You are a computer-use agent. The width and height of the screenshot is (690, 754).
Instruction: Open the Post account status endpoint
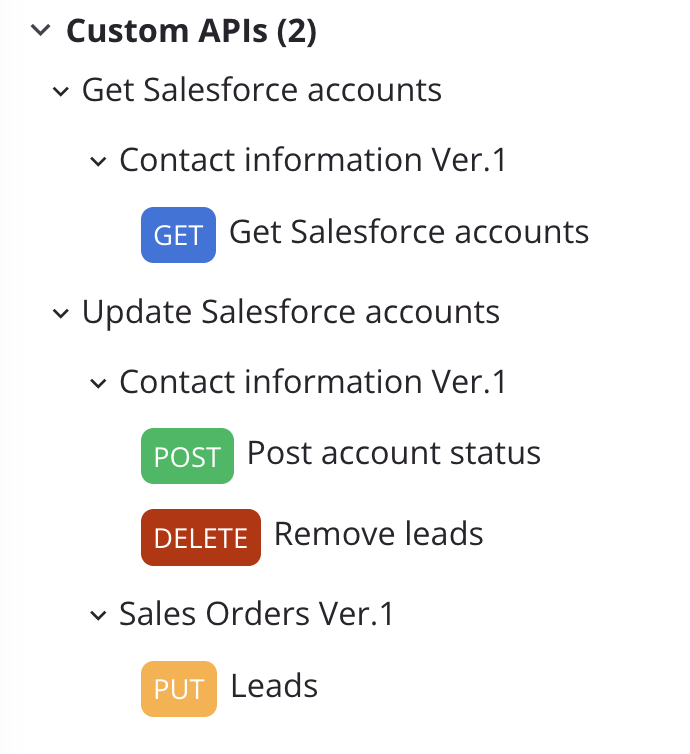[393, 453]
